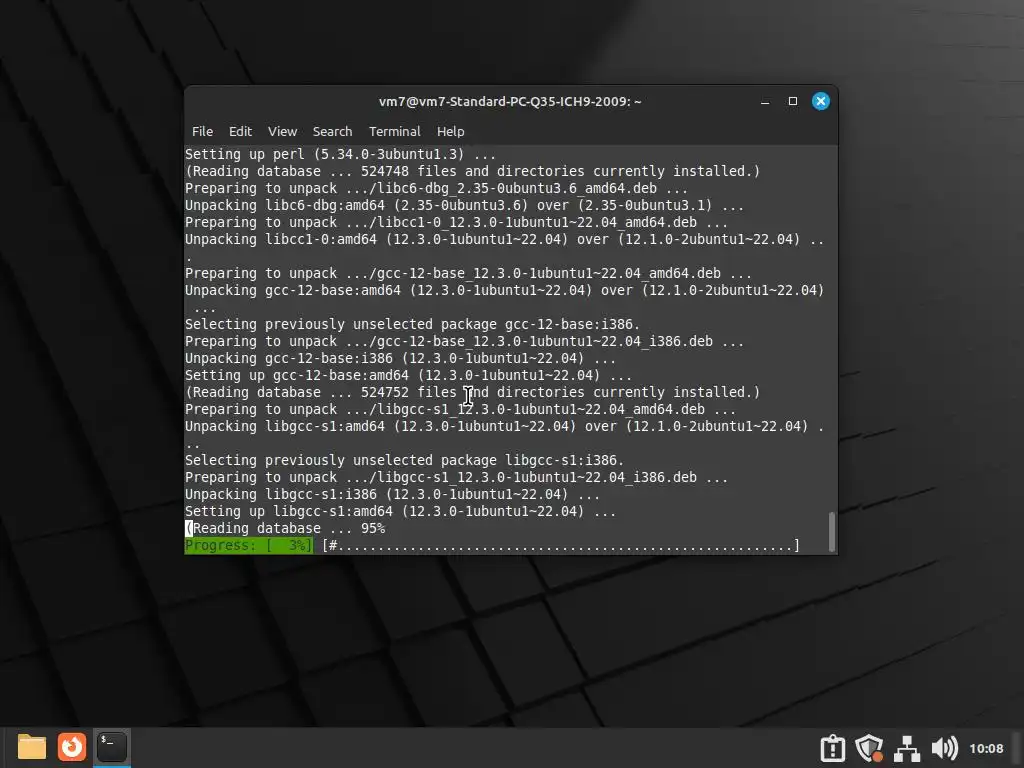Open the volume control tray icon
Screen dimensions: 1024x768
pos(944,748)
